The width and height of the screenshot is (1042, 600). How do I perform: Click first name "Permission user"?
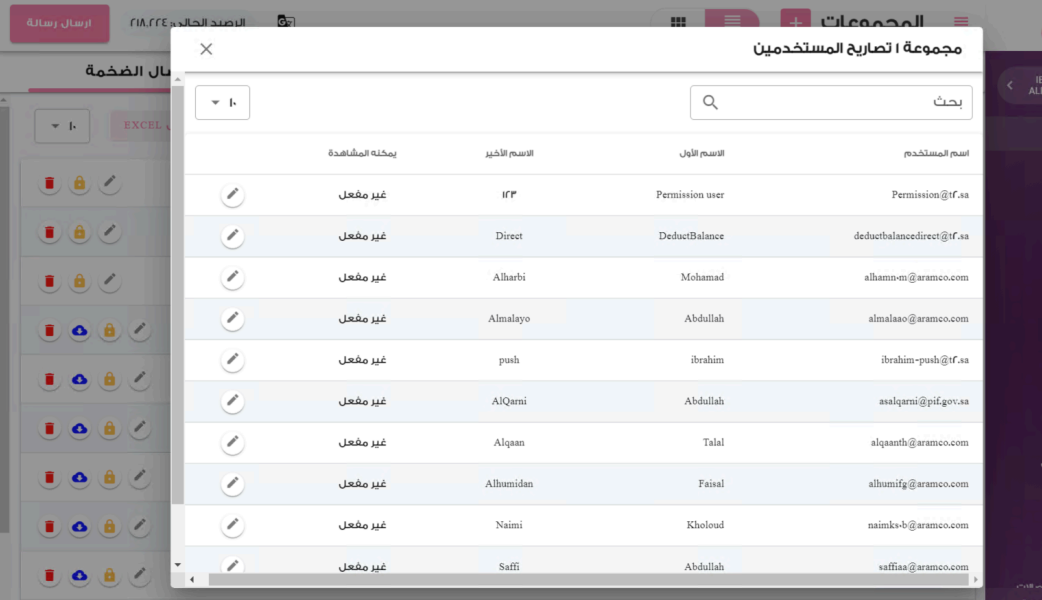[x=690, y=195]
